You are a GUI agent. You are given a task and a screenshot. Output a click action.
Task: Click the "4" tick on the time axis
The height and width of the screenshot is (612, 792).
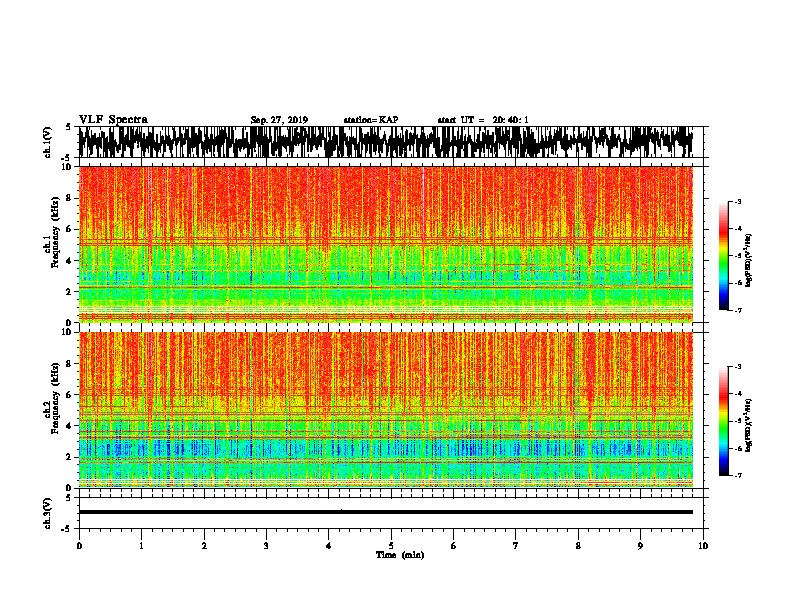pos(329,546)
